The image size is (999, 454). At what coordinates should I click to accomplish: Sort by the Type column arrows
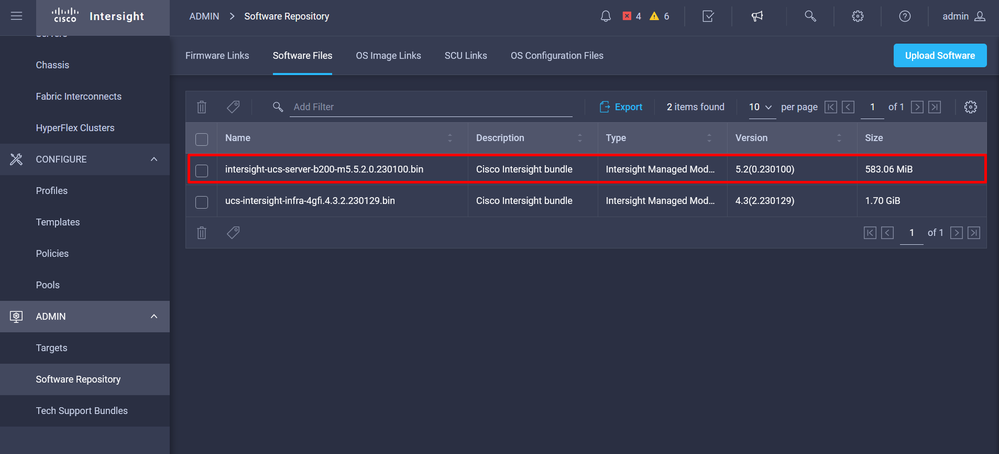tap(709, 138)
